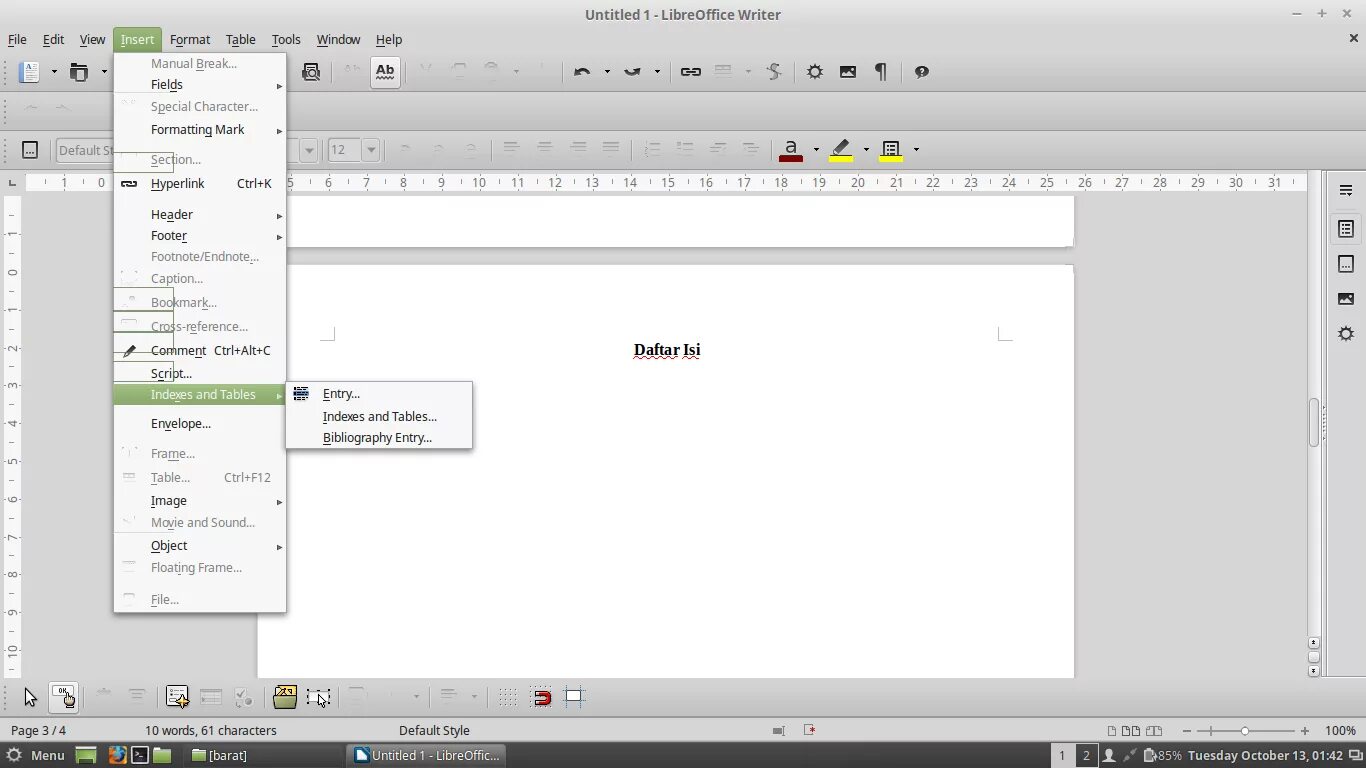This screenshot has width=1366, height=768.
Task: Toggle Snap to Grid magnet icon
Action: [543, 697]
